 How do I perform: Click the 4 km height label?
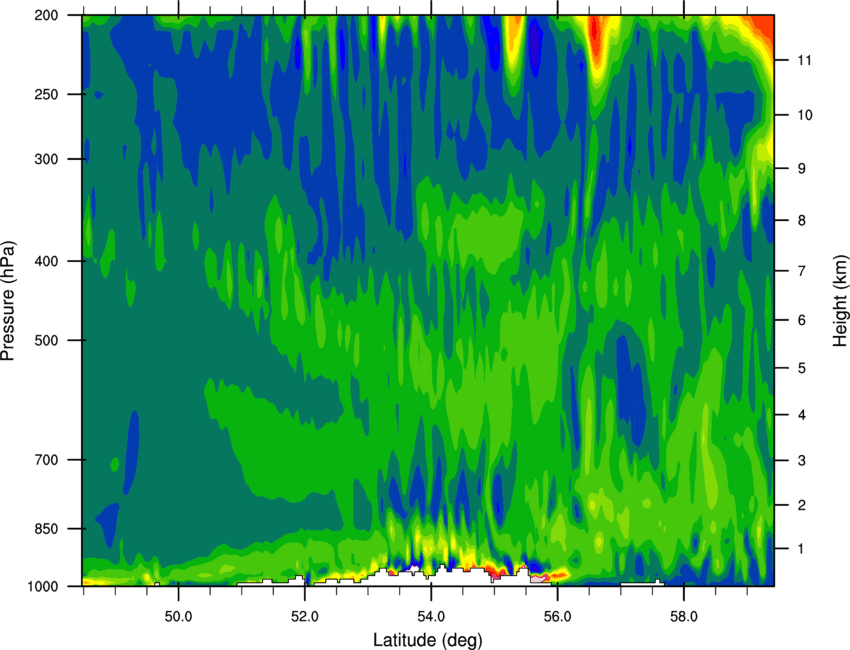[801, 415]
